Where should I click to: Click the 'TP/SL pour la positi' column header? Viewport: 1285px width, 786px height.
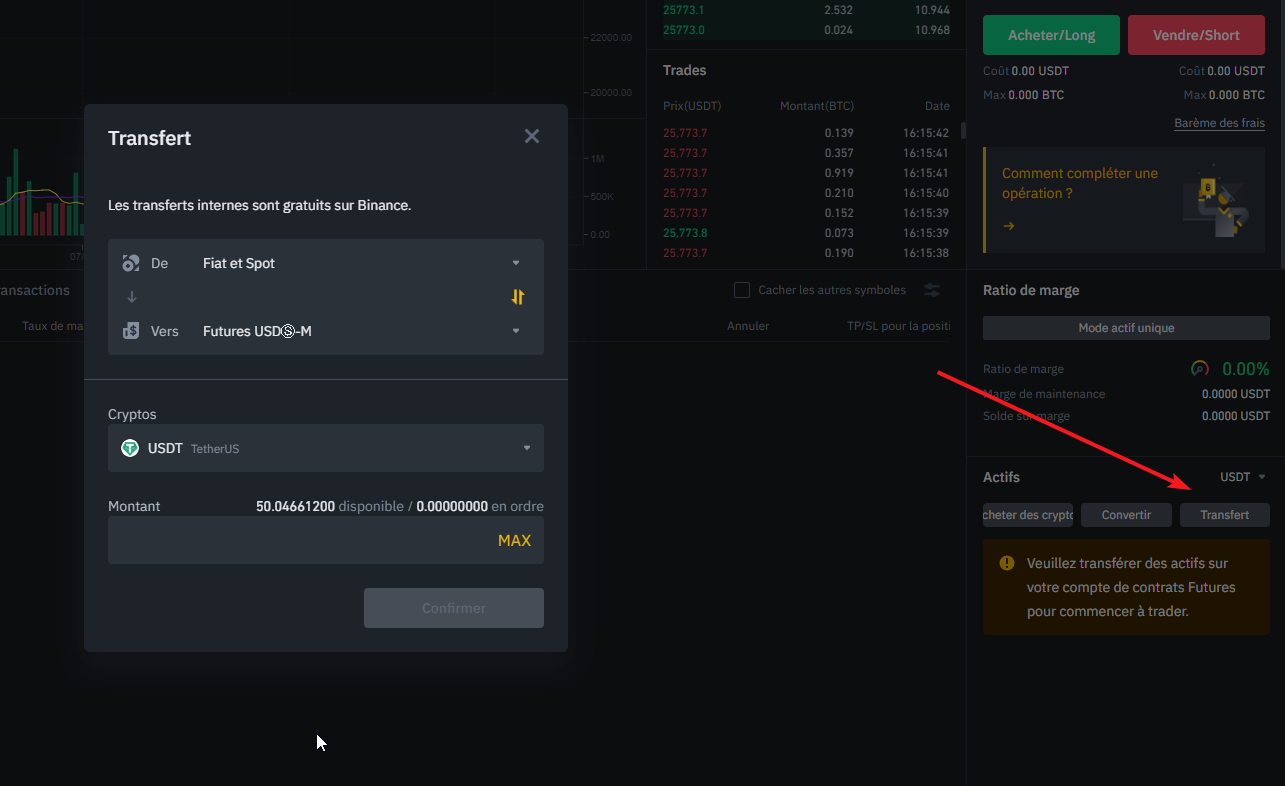pos(898,326)
